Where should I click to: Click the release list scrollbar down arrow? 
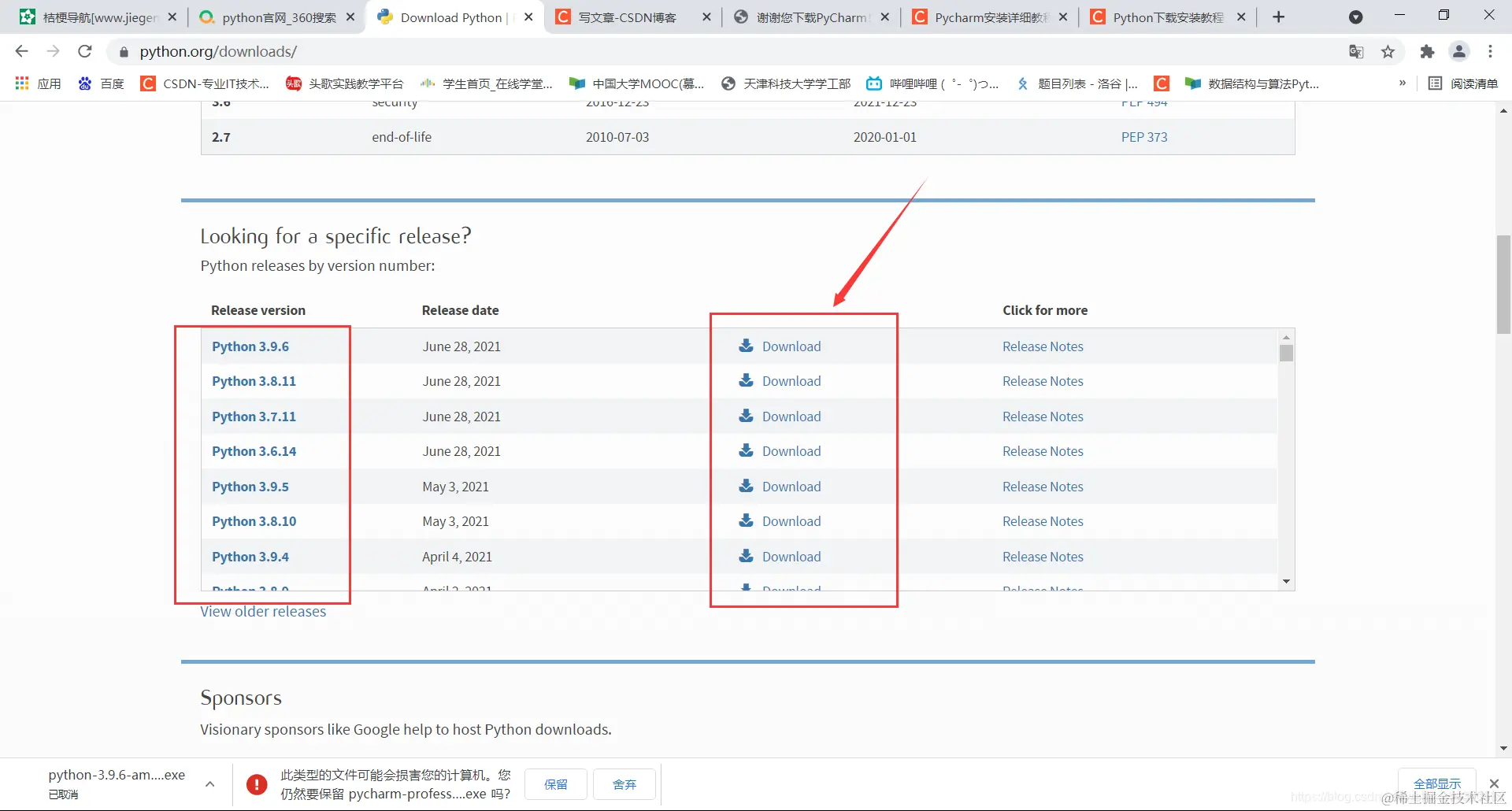click(1286, 582)
